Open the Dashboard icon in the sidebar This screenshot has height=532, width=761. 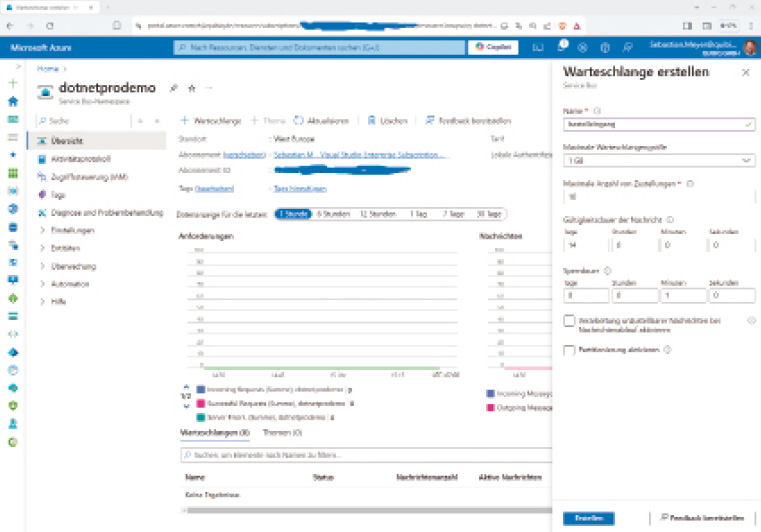point(13,119)
